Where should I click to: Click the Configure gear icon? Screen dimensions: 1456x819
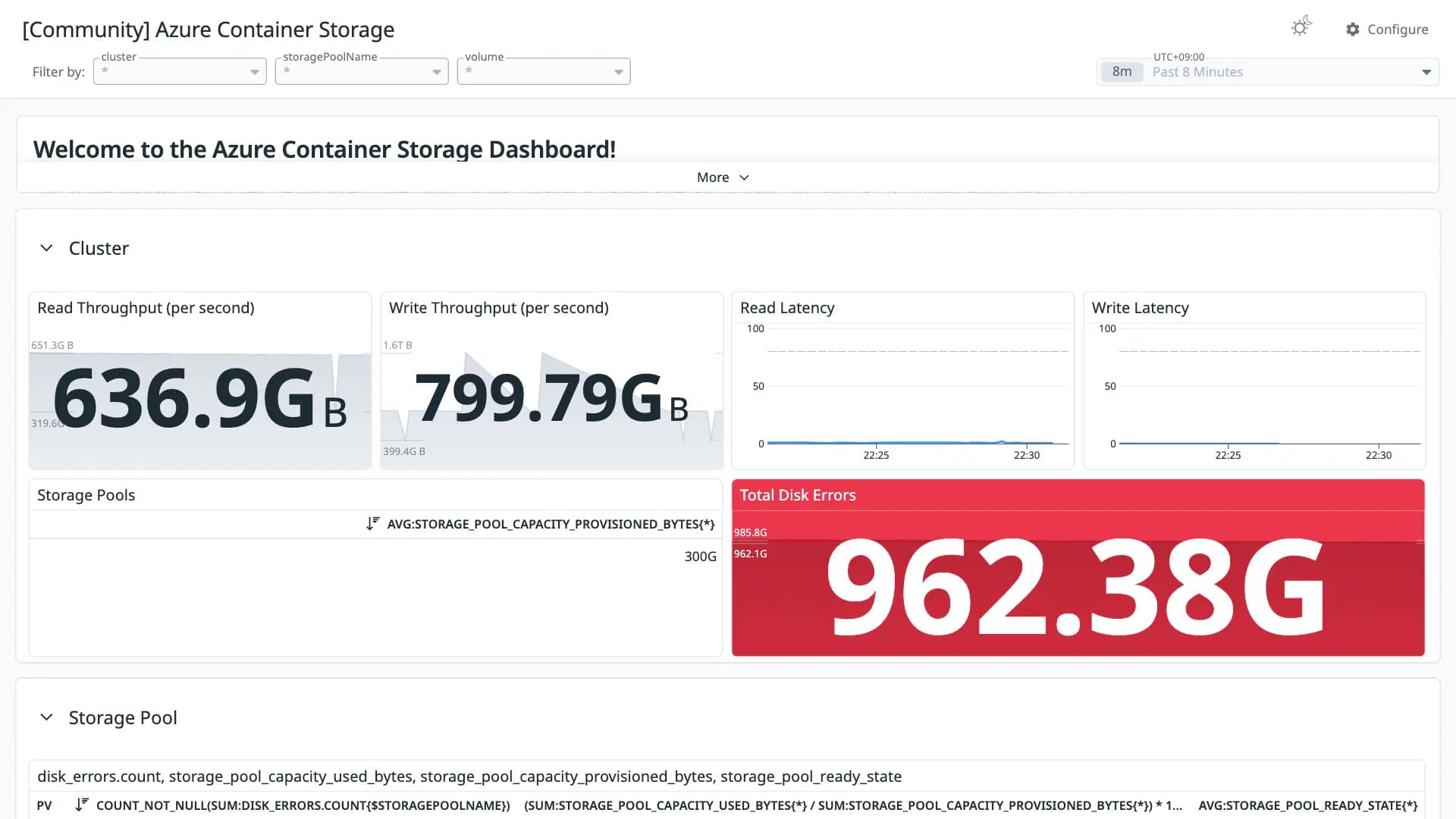1353,30
